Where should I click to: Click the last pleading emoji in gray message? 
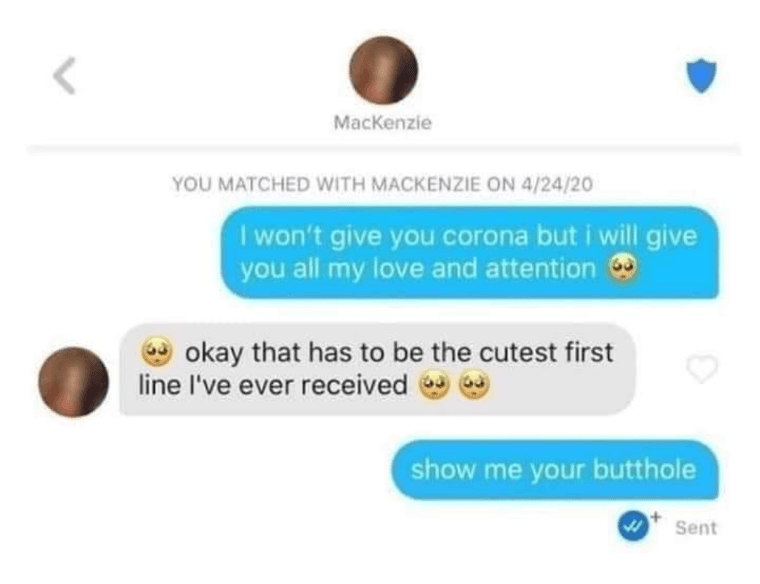[474, 385]
